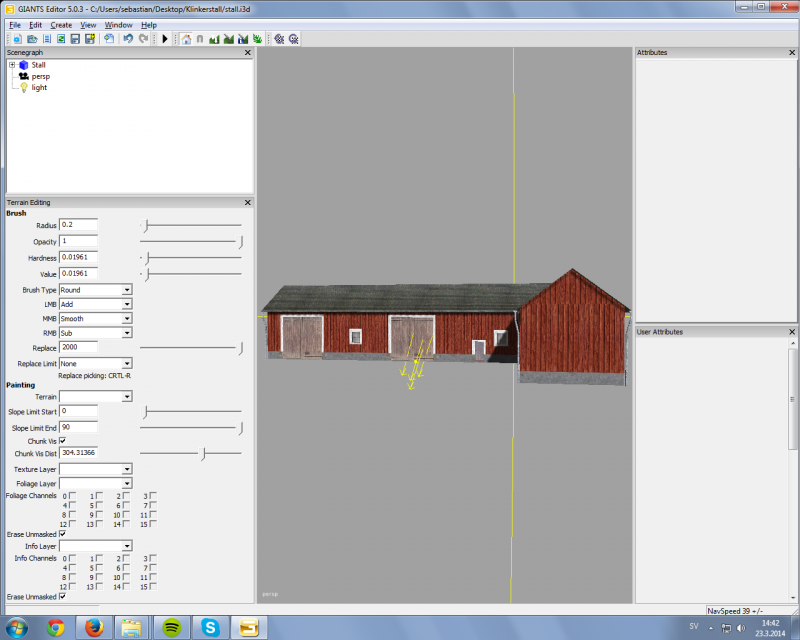Click the black Play triangle icon
The image size is (800, 640).
(165, 39)
